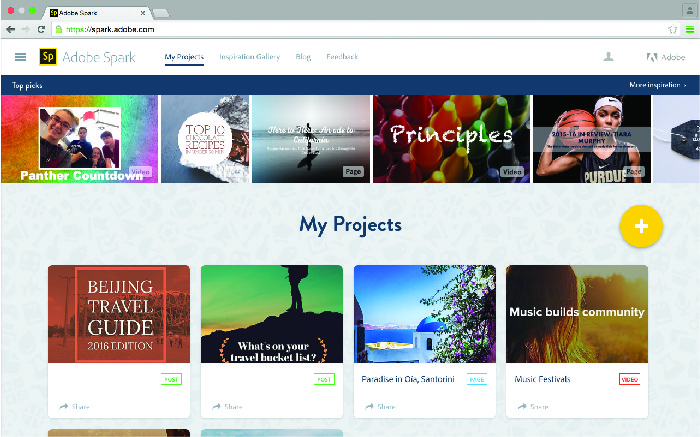Open the Inspiration Gallery tab
The width and height of the screenshot is (700, 437).
click(x=250, y=57)
